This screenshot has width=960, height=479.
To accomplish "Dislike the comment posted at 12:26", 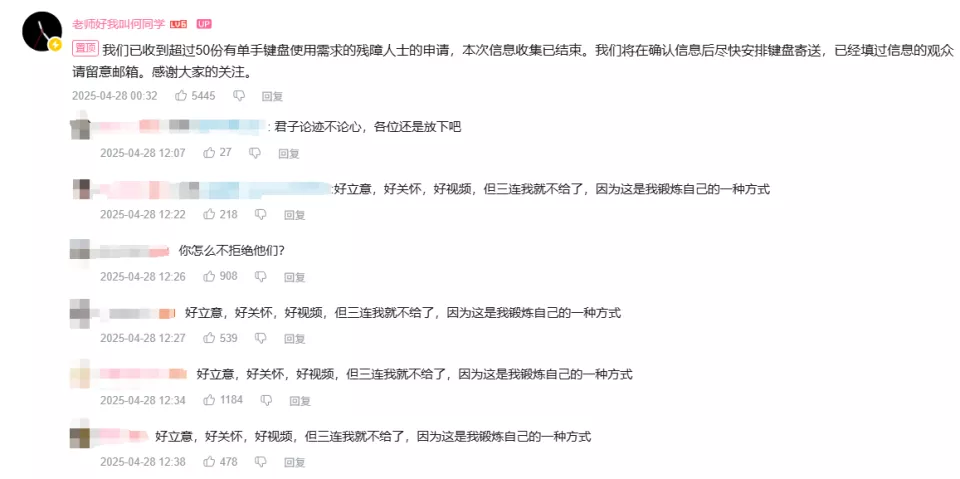I will 261,277.
